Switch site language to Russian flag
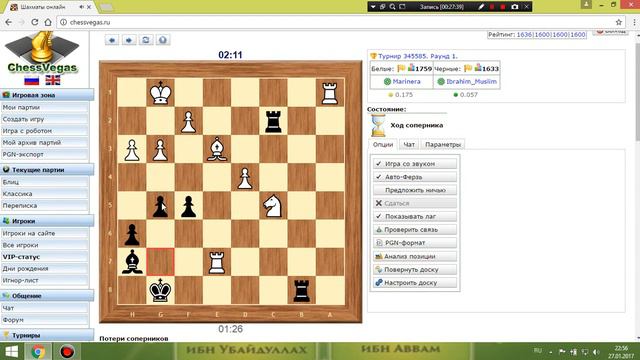Image resolution: width=640 pixels, height=360 pixels. [x=31, y=80]
